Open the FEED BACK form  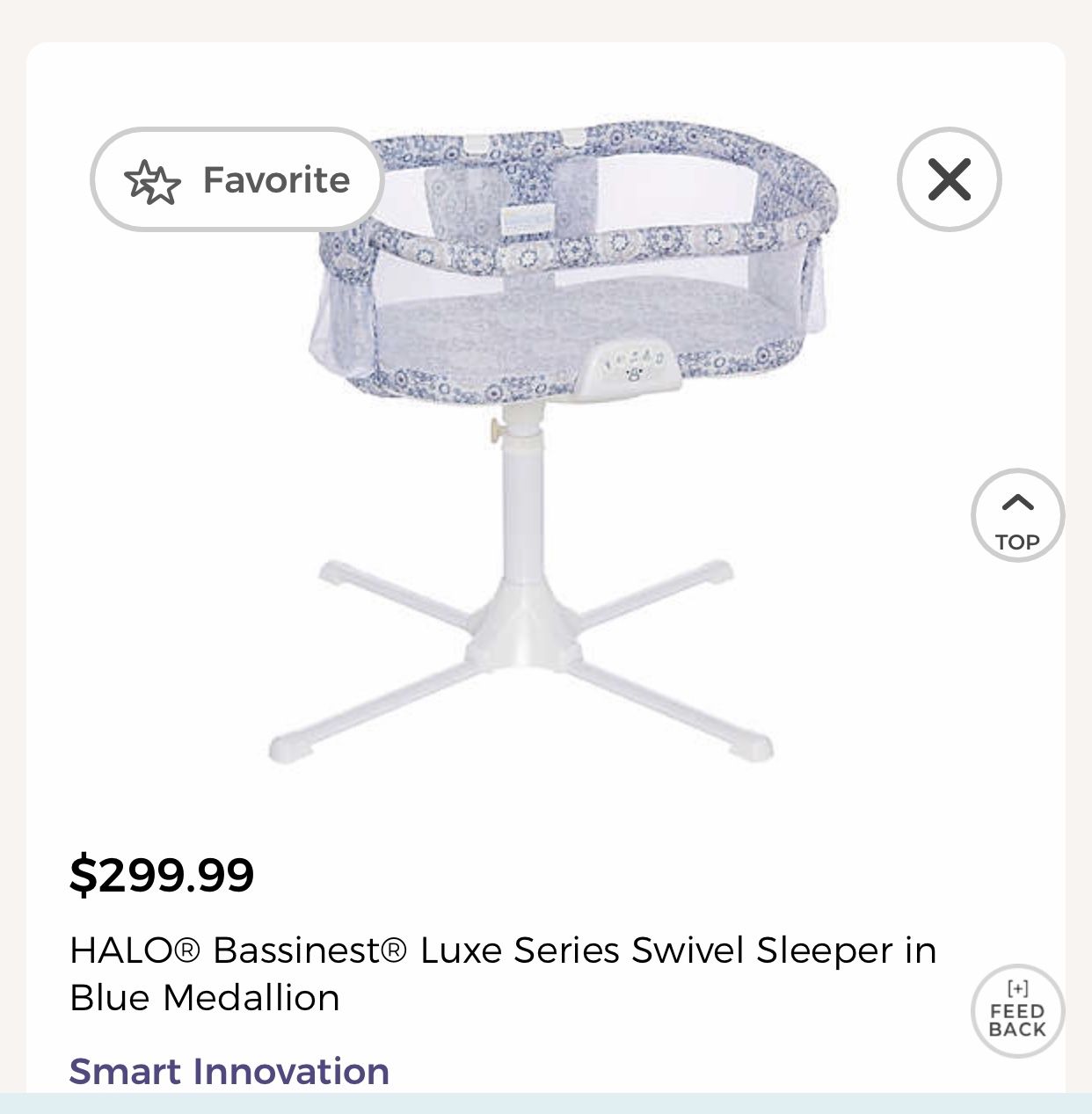click(1018, 1011)
